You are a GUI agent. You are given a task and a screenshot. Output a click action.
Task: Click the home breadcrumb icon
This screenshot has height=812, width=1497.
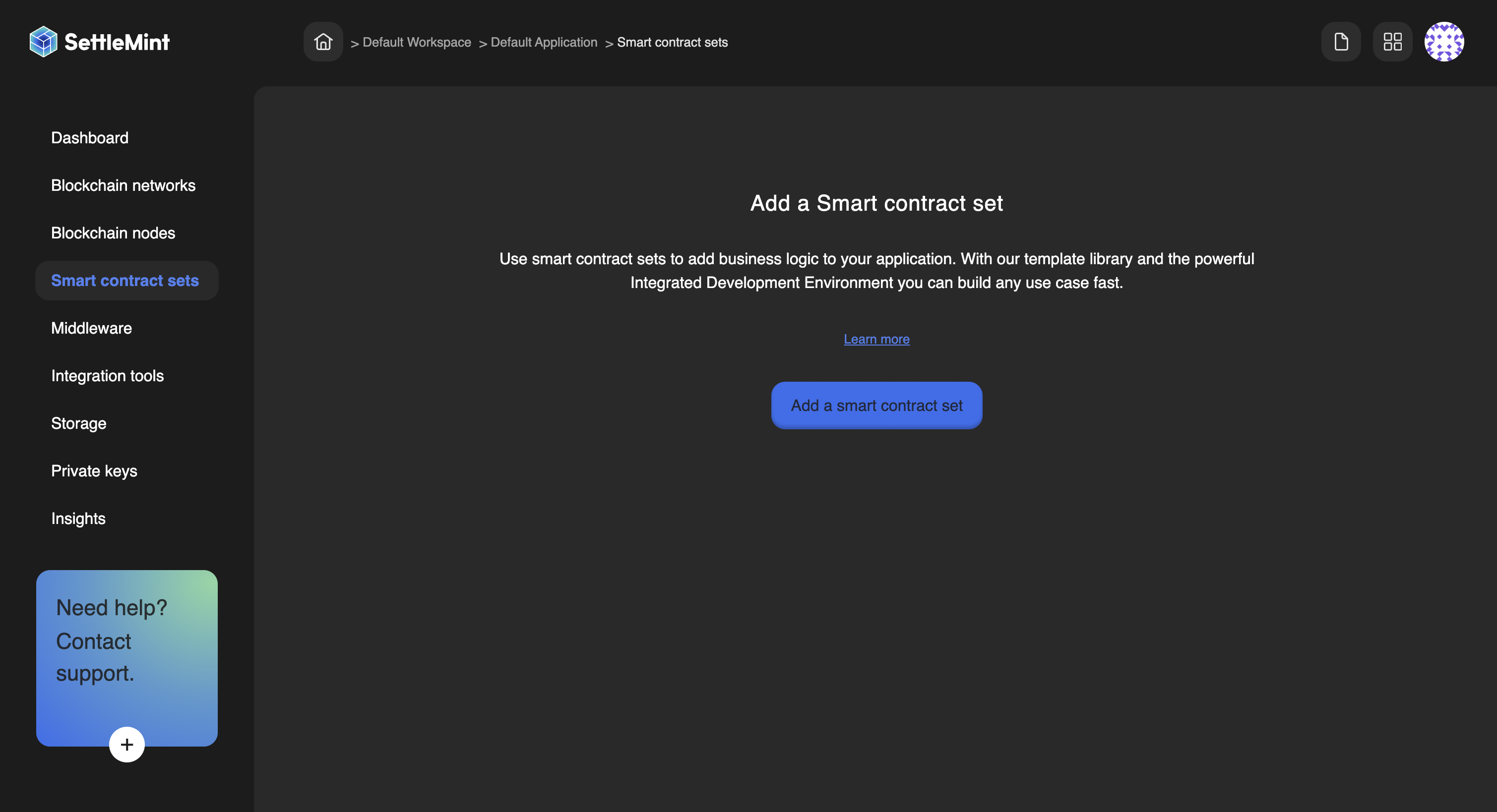pyautogui.click(x=323, y=41)
